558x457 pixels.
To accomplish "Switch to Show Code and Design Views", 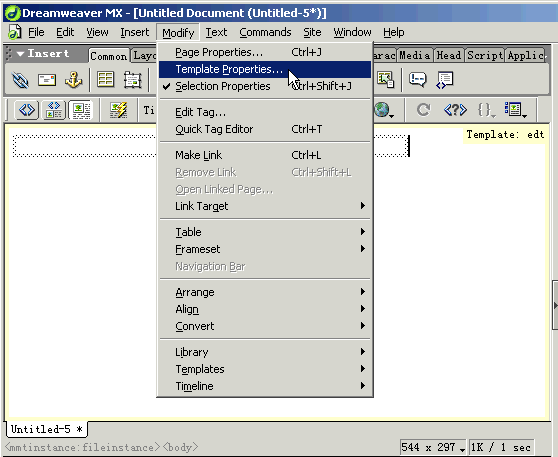I will pos(54,110).
